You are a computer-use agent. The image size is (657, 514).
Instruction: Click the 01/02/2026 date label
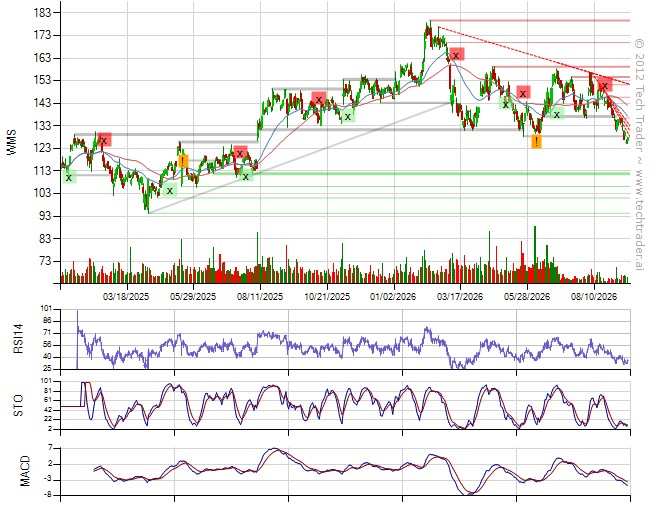pyautogui.click(x=393, y=297)
